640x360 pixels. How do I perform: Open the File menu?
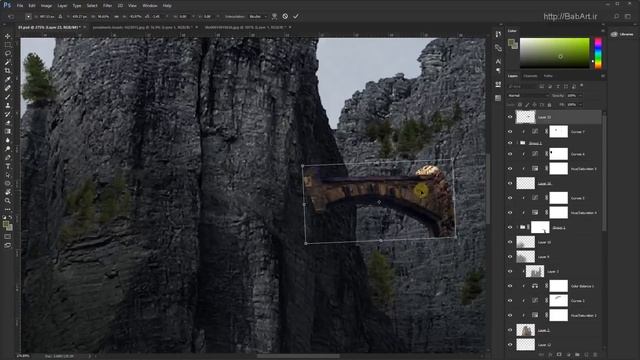(x=20, y=6)
